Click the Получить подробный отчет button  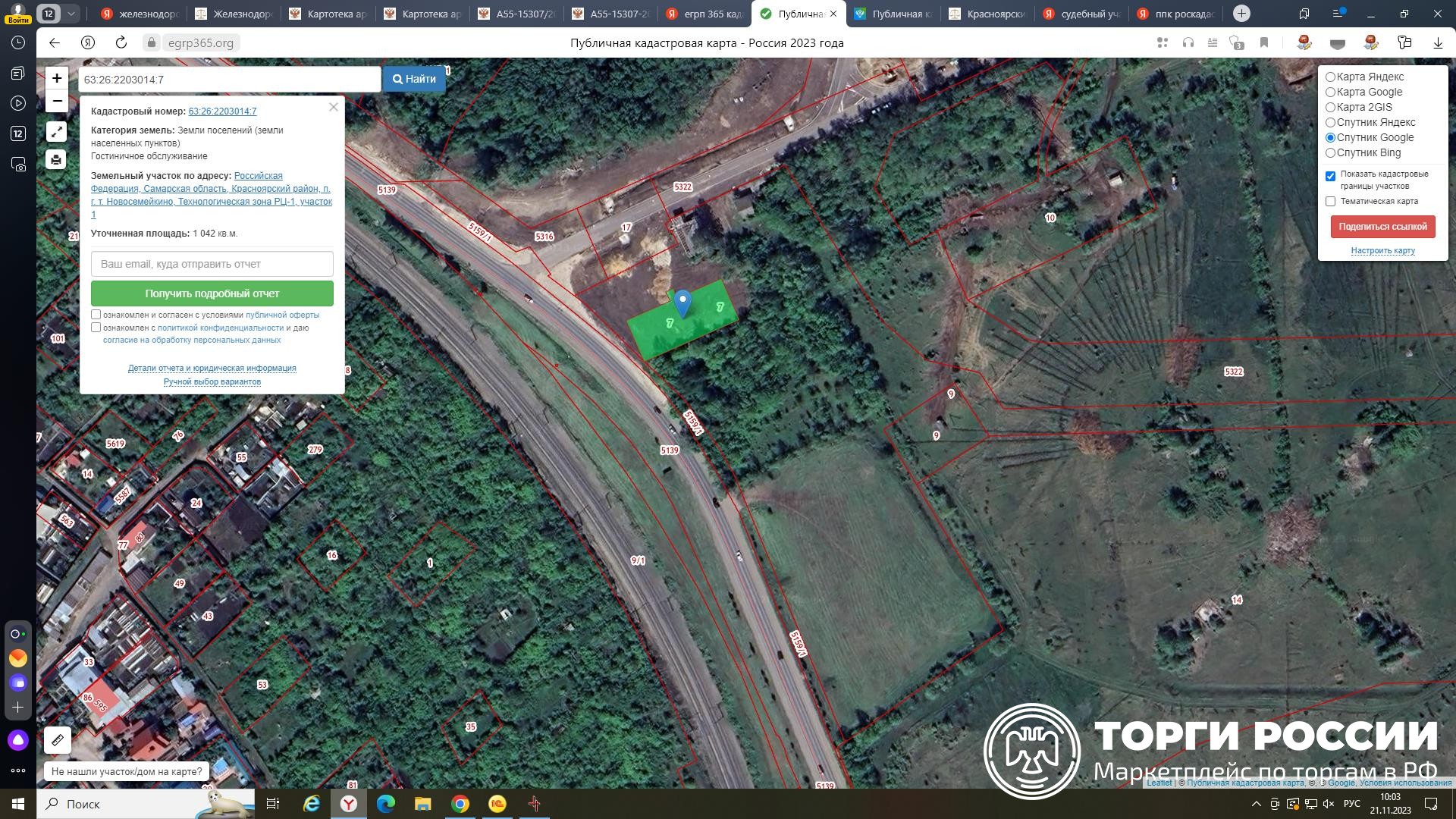pos(212,293)
